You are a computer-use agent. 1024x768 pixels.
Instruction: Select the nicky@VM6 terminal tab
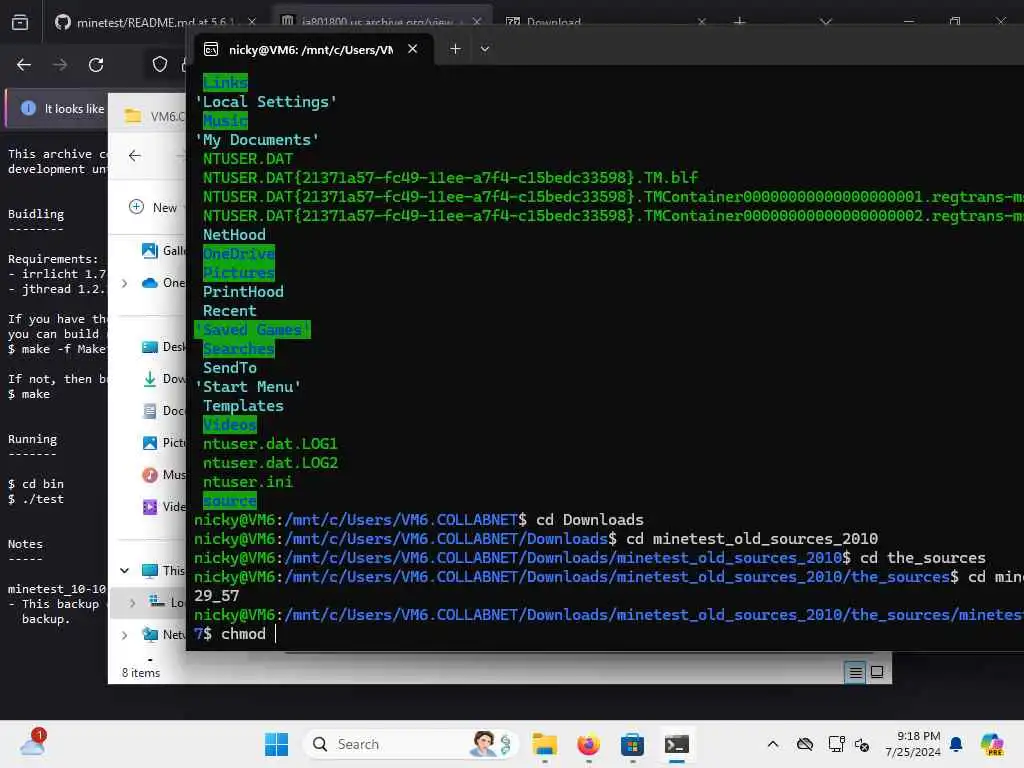click(x=311, y=50)
